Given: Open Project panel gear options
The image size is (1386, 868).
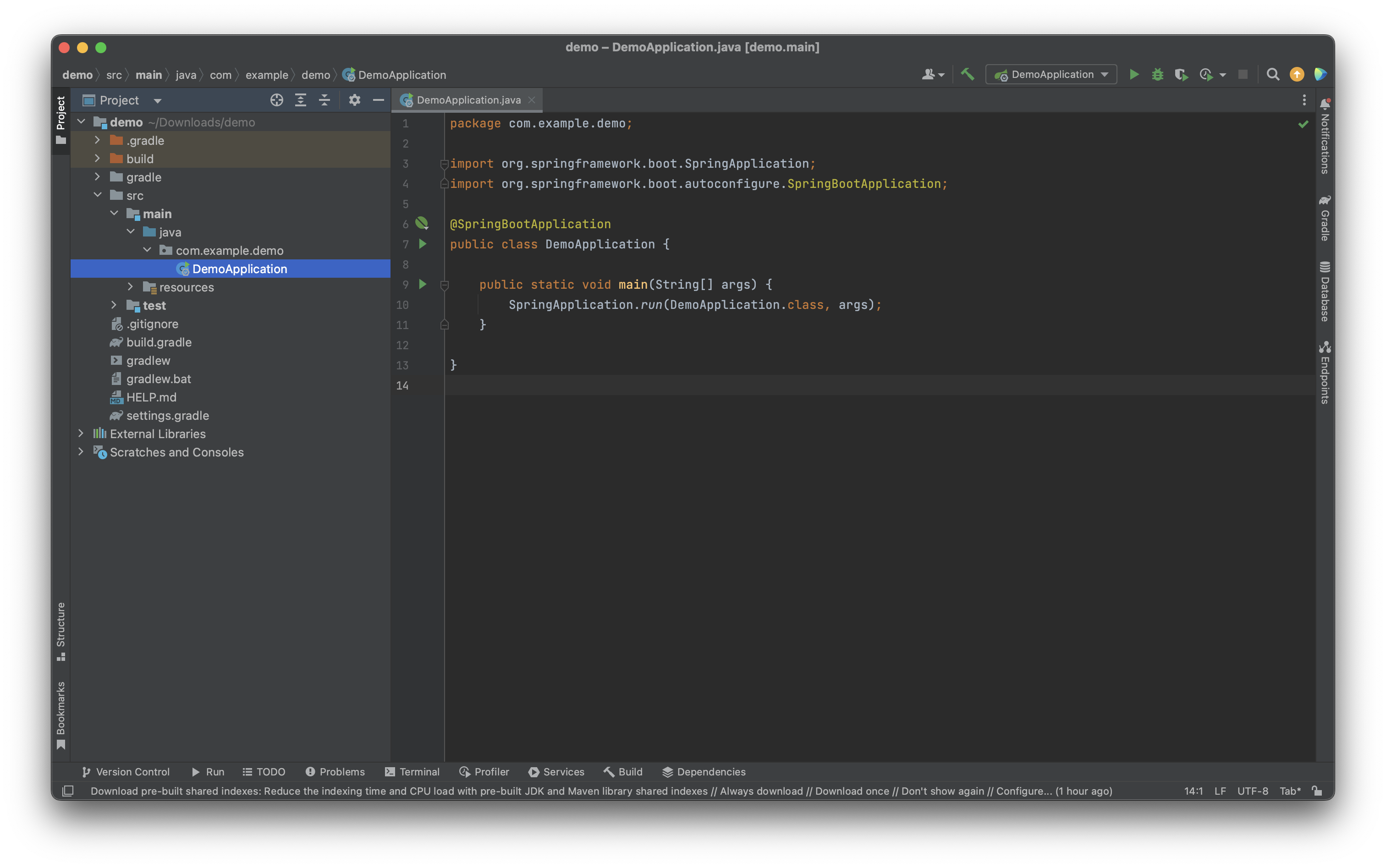Looking at the screenshot, I should [354, 100].
